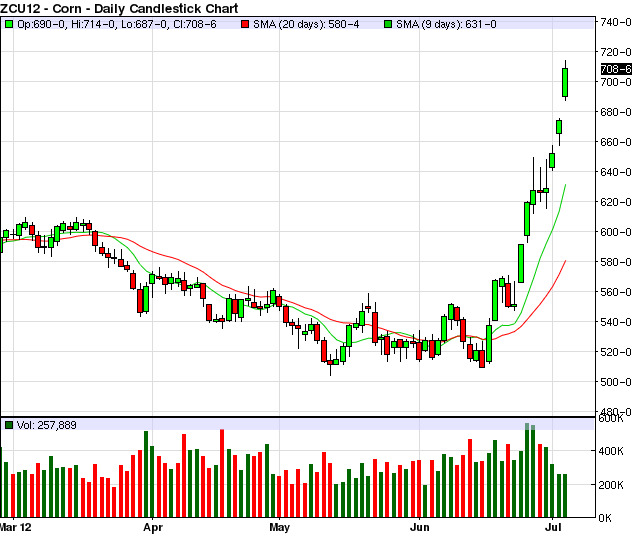Screen dimensions: 640x536
Task: Click the 'May' date axis label
Action: click(x=280, y=527)
